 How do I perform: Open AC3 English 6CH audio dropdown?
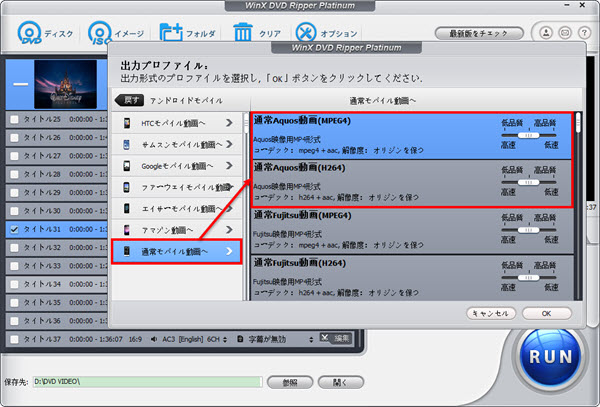coord(225,340)
